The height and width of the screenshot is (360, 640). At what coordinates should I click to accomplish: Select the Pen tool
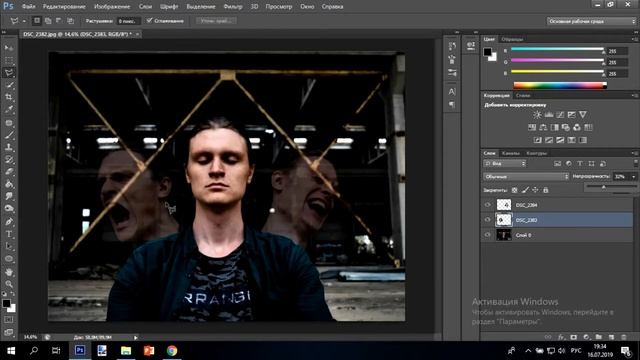(x=9, y=222)
